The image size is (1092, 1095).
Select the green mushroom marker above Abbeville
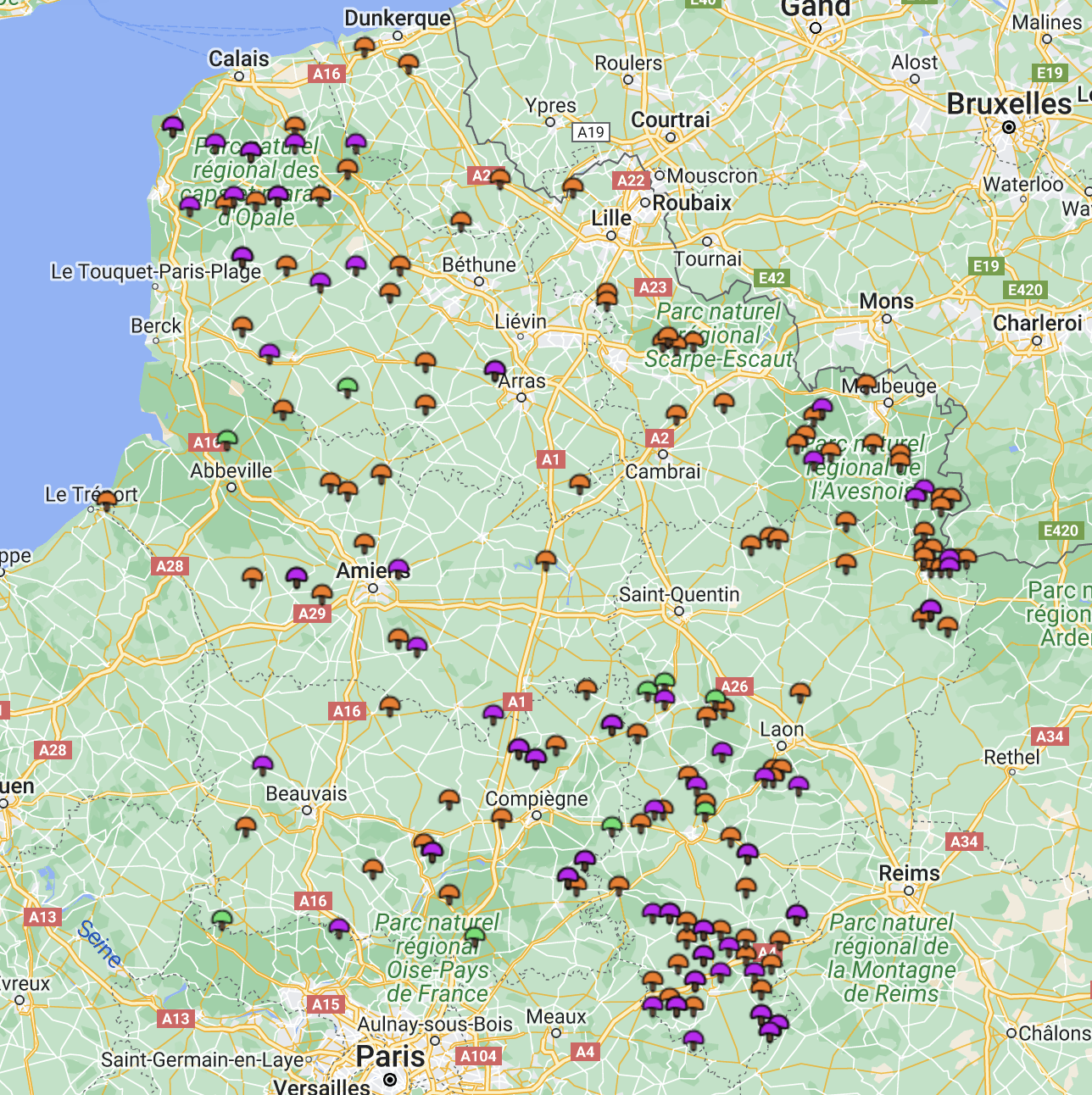[x=227, y=439]
